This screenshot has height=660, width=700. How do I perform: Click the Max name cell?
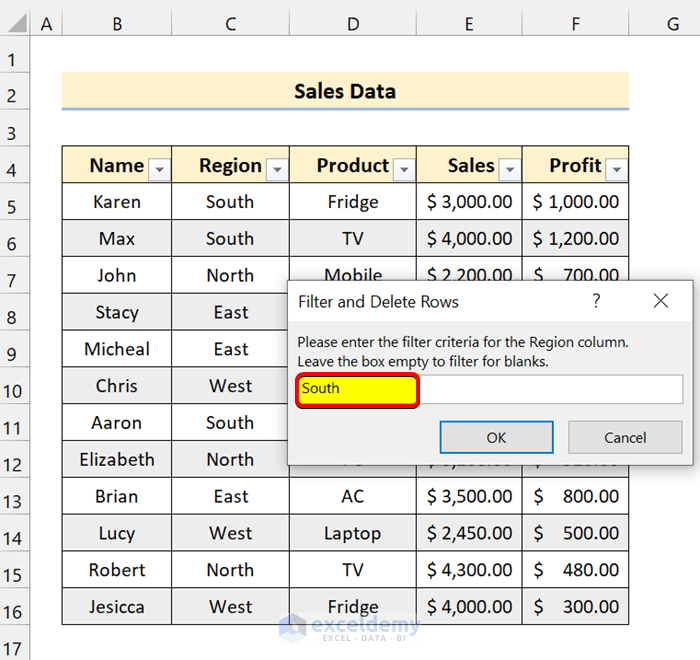coord(117,238)
